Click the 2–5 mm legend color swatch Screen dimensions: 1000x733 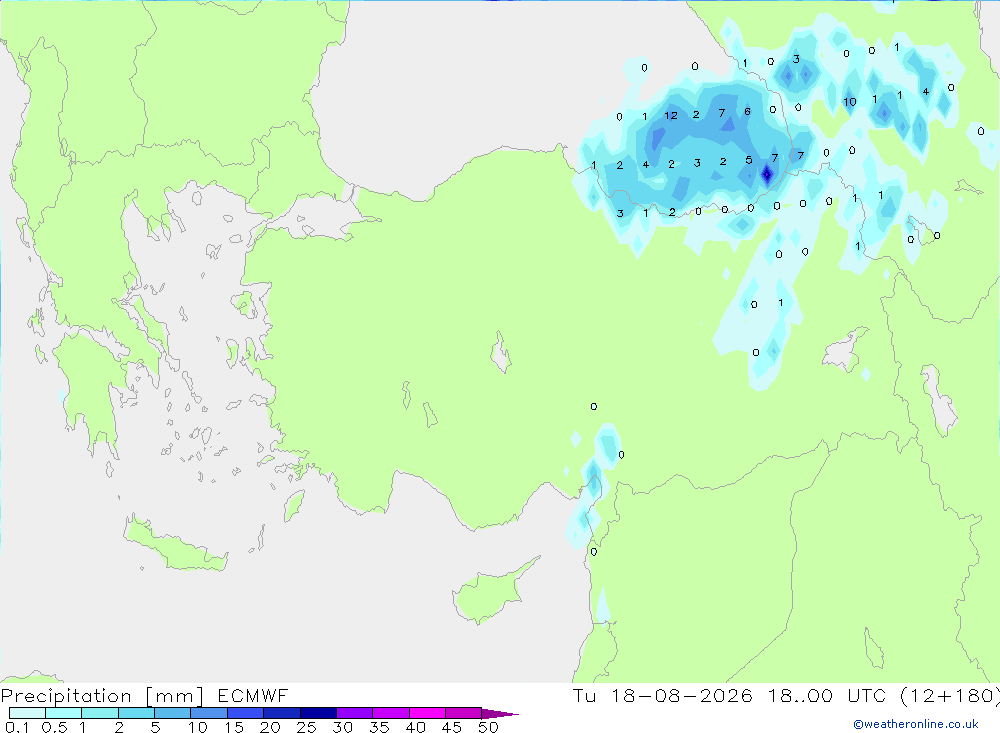[136, 713]
